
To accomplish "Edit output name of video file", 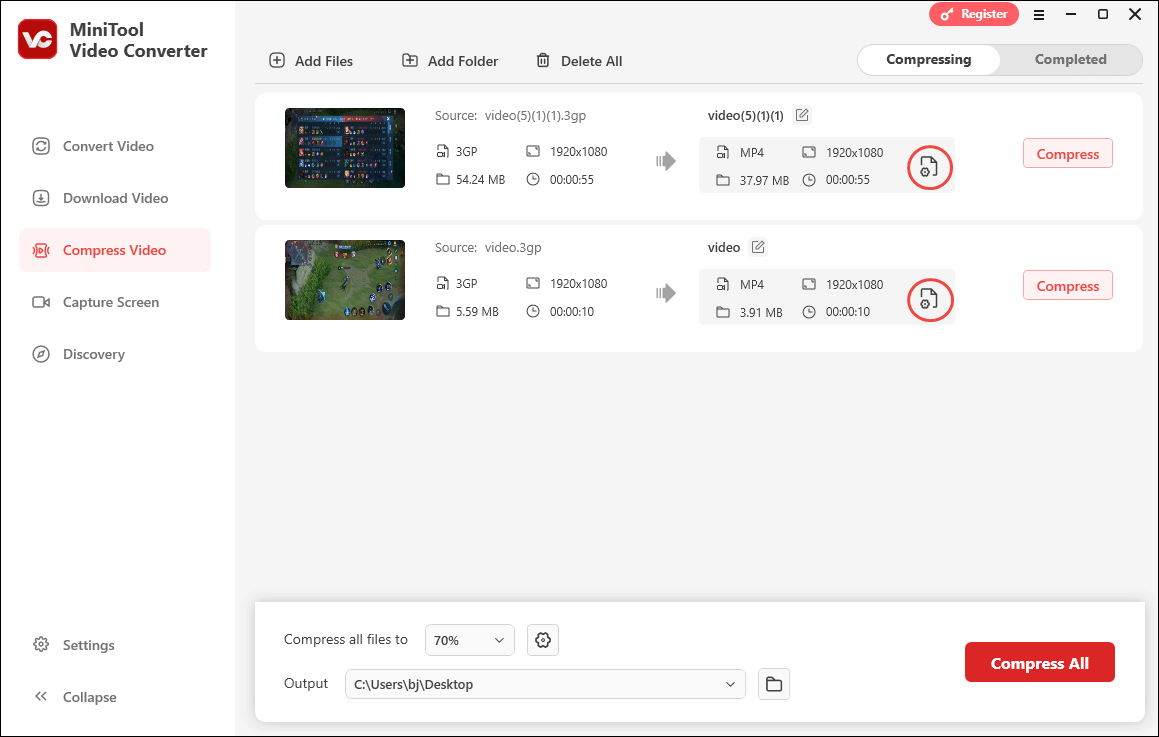I will (x=758, y=247).
